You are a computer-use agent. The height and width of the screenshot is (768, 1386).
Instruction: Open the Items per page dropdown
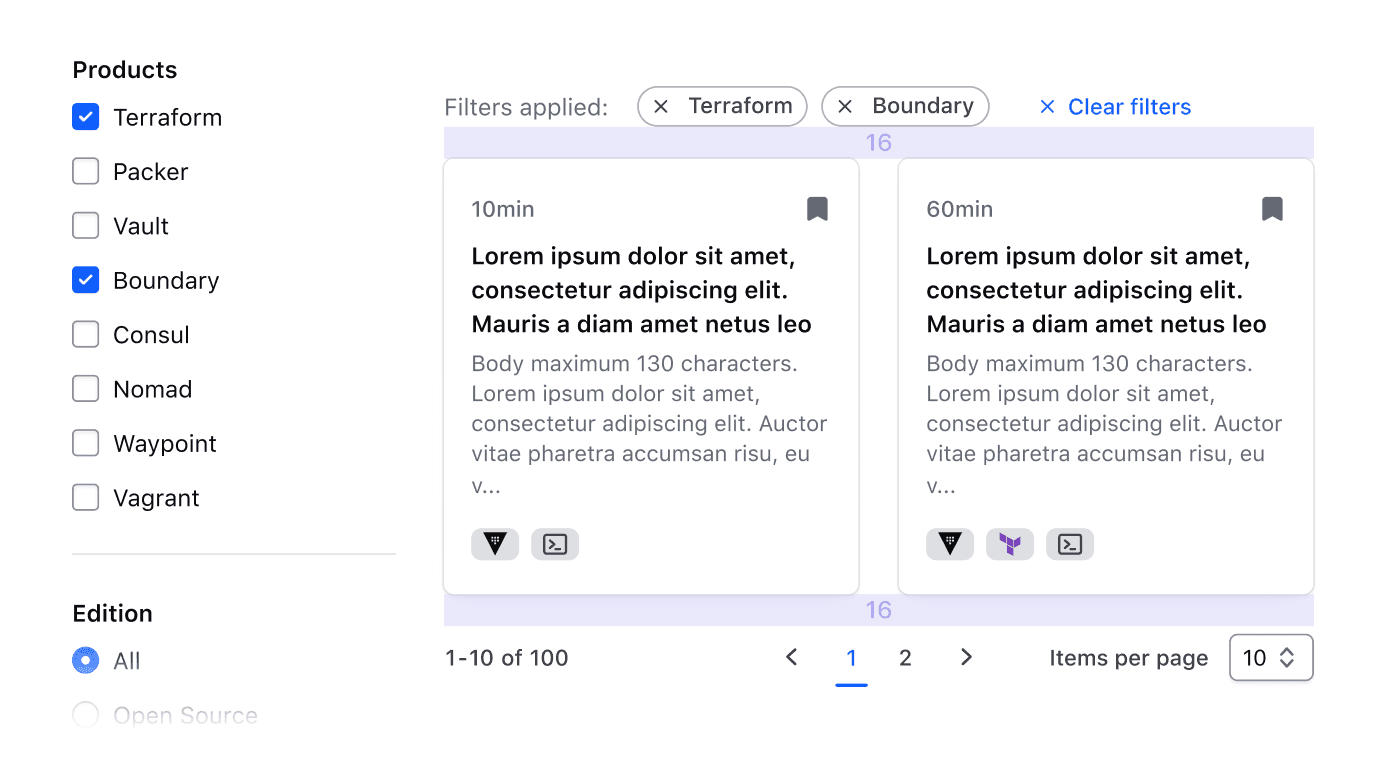coord(1271,657)
